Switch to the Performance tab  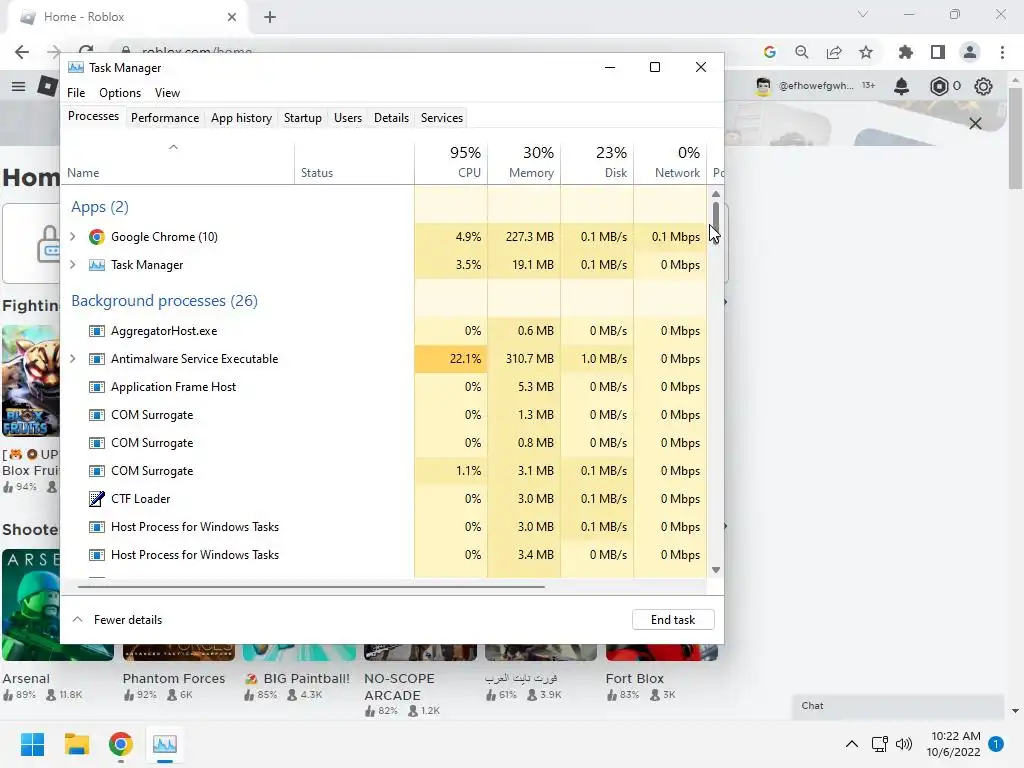pos(165,118)
